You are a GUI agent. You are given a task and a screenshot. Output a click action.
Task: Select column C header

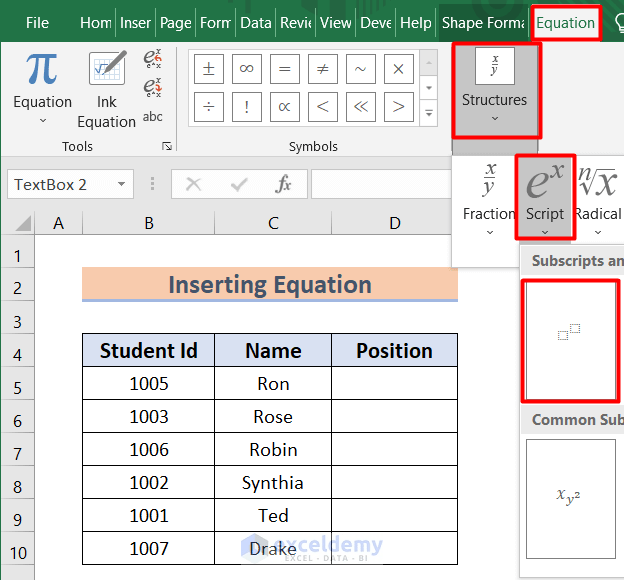tap(273, 223)
